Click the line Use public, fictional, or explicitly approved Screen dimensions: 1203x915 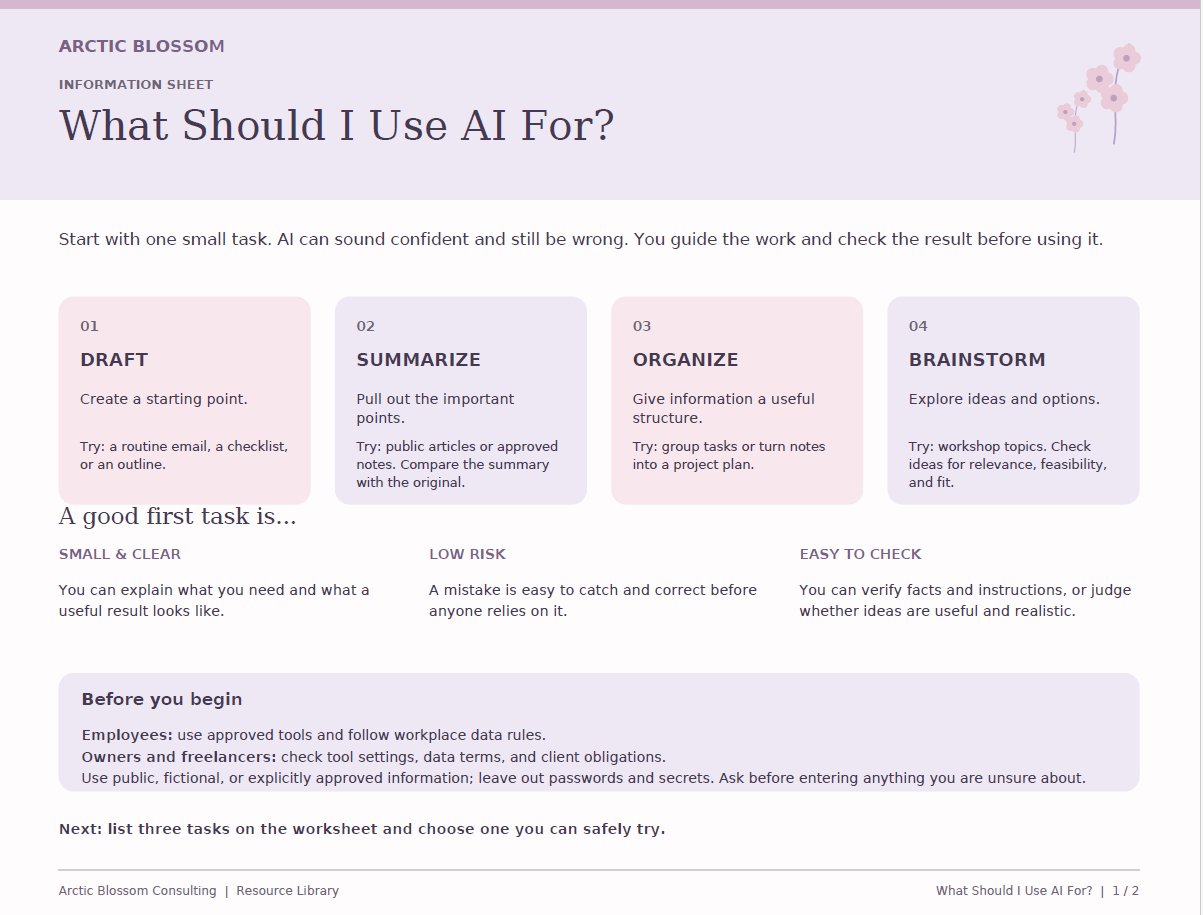[x=584, y=778]
